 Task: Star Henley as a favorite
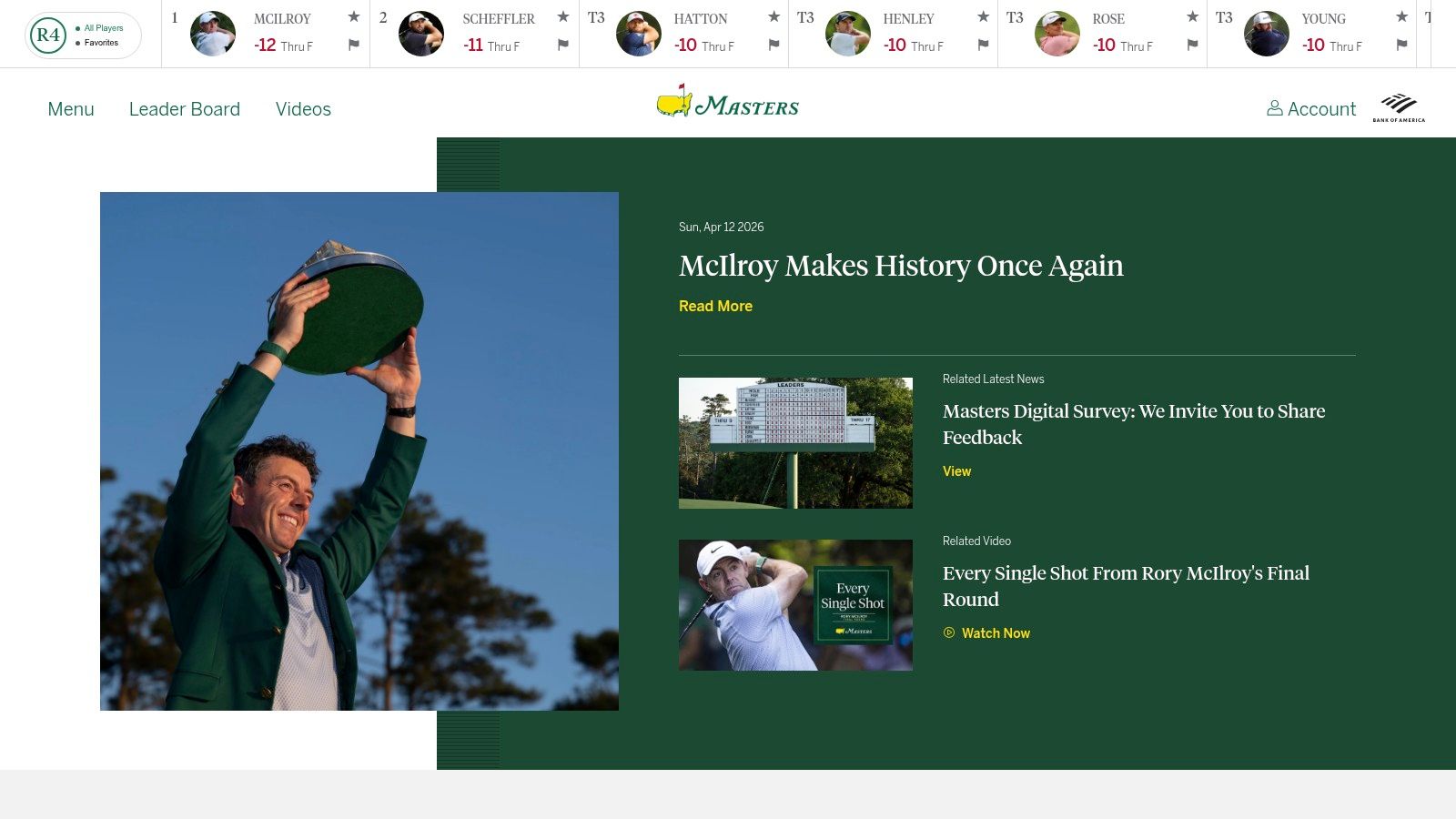(x=984, y=16)
